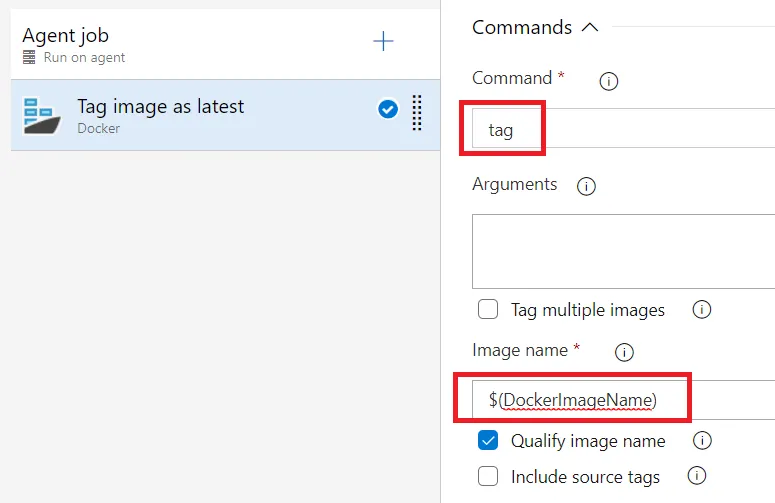
Task: Click the drag handle on Tag image task
Action: click(x=416, y=113)
